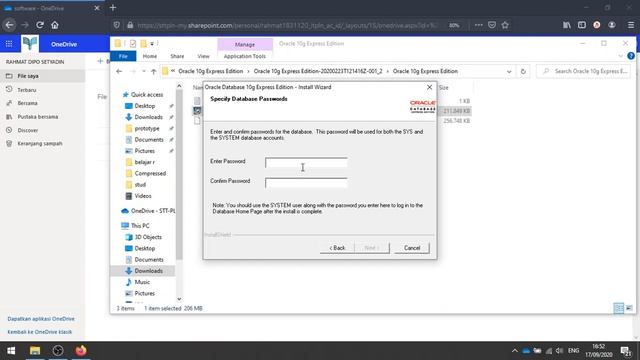Open the Firefox library icon
The height and width of the screenshot is (360, 640).
point(567,25)
